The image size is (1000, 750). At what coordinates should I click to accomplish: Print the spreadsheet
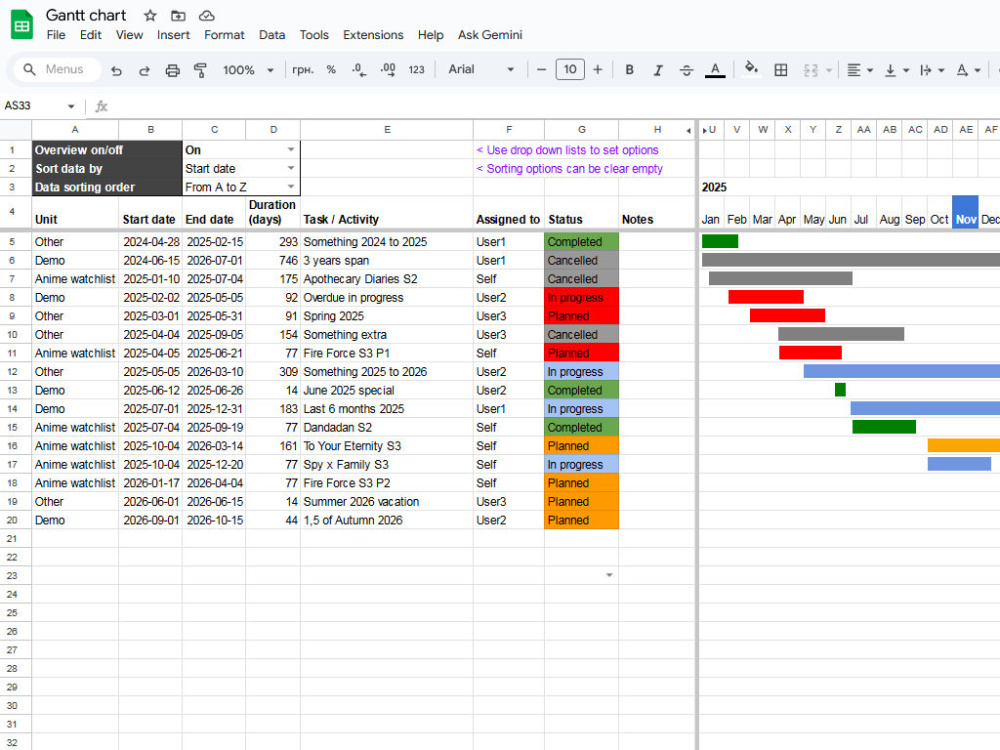(172, 70)
